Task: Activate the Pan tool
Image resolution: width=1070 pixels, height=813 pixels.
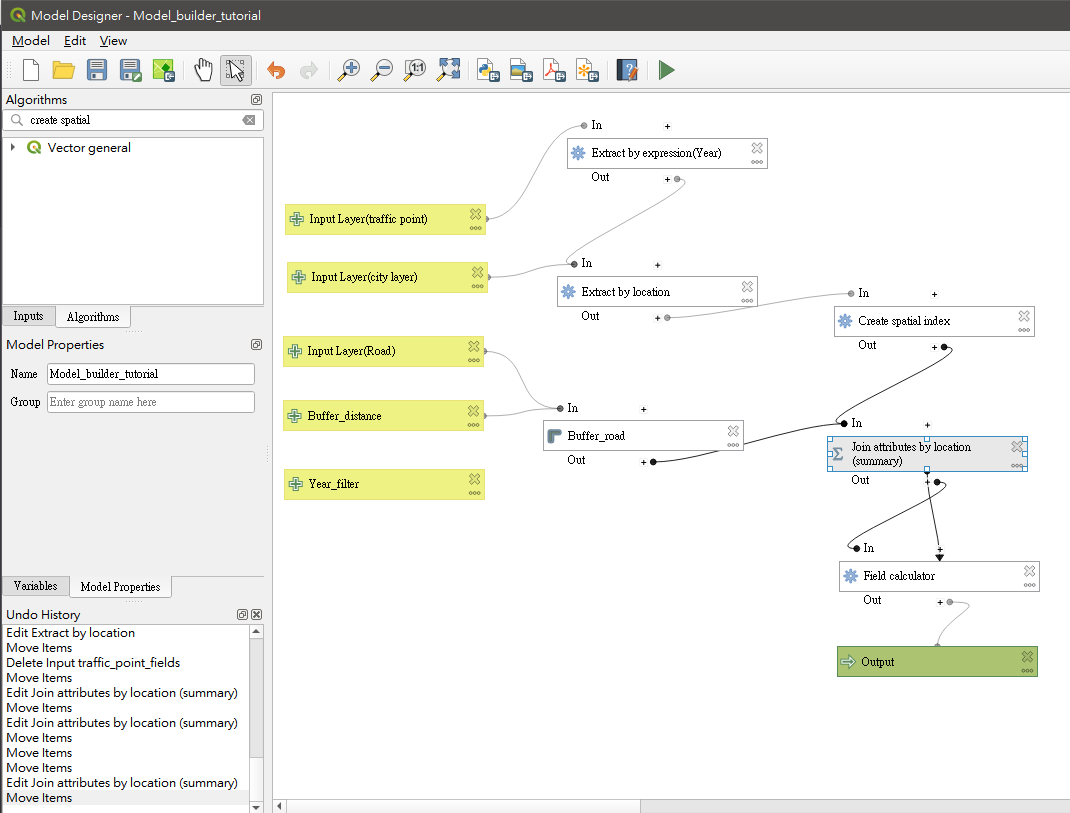Action: (205, 70)
